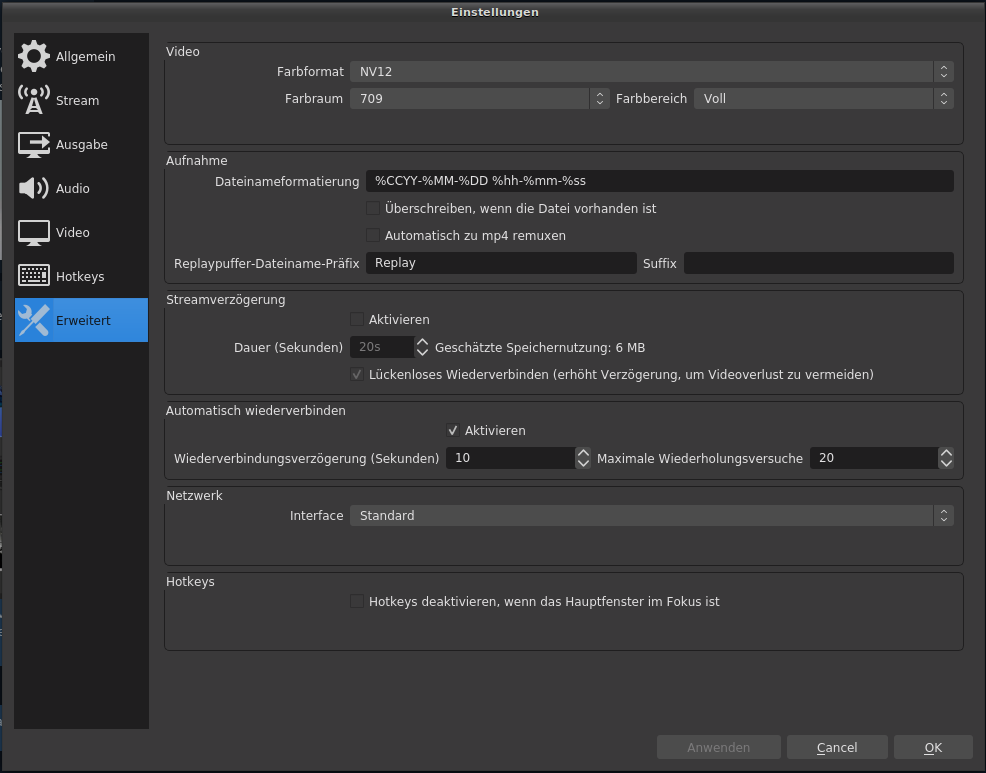The image size is (986, 773).
Task: Open the Farbbereich Voll dropdown
Action: pyautogui.click(x=822, y=99)
